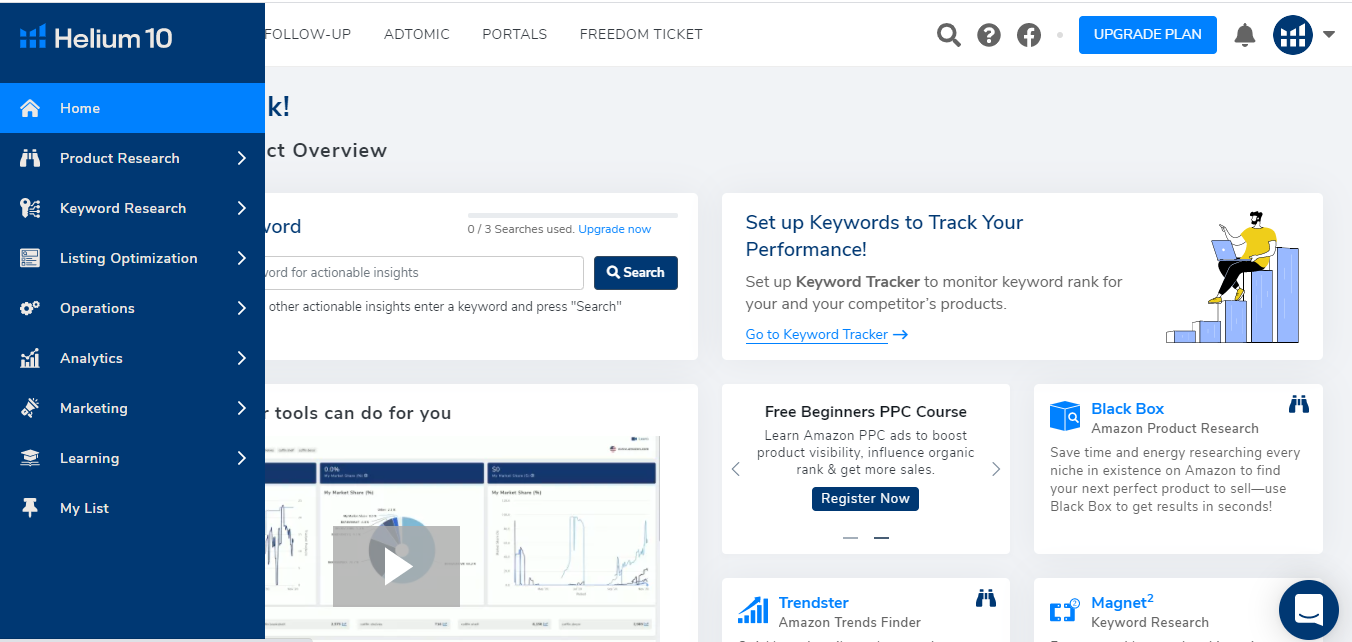Viewport: 1352px width, 642px height.
Task: Expand the Keyword Research submenu arrow
Action: pos(242,208)
